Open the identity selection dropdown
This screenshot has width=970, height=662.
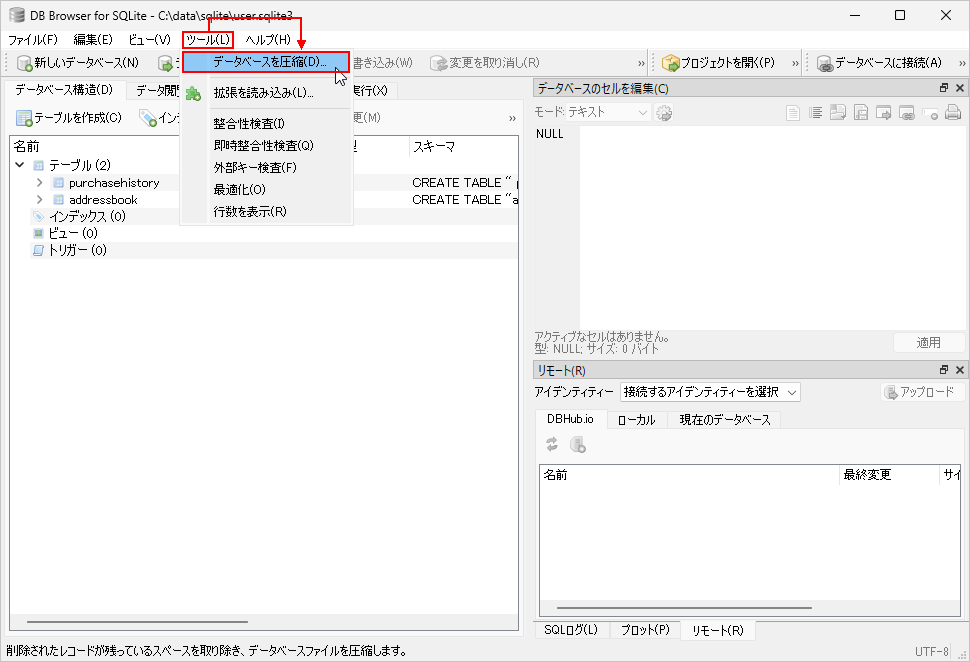(710, 392)
